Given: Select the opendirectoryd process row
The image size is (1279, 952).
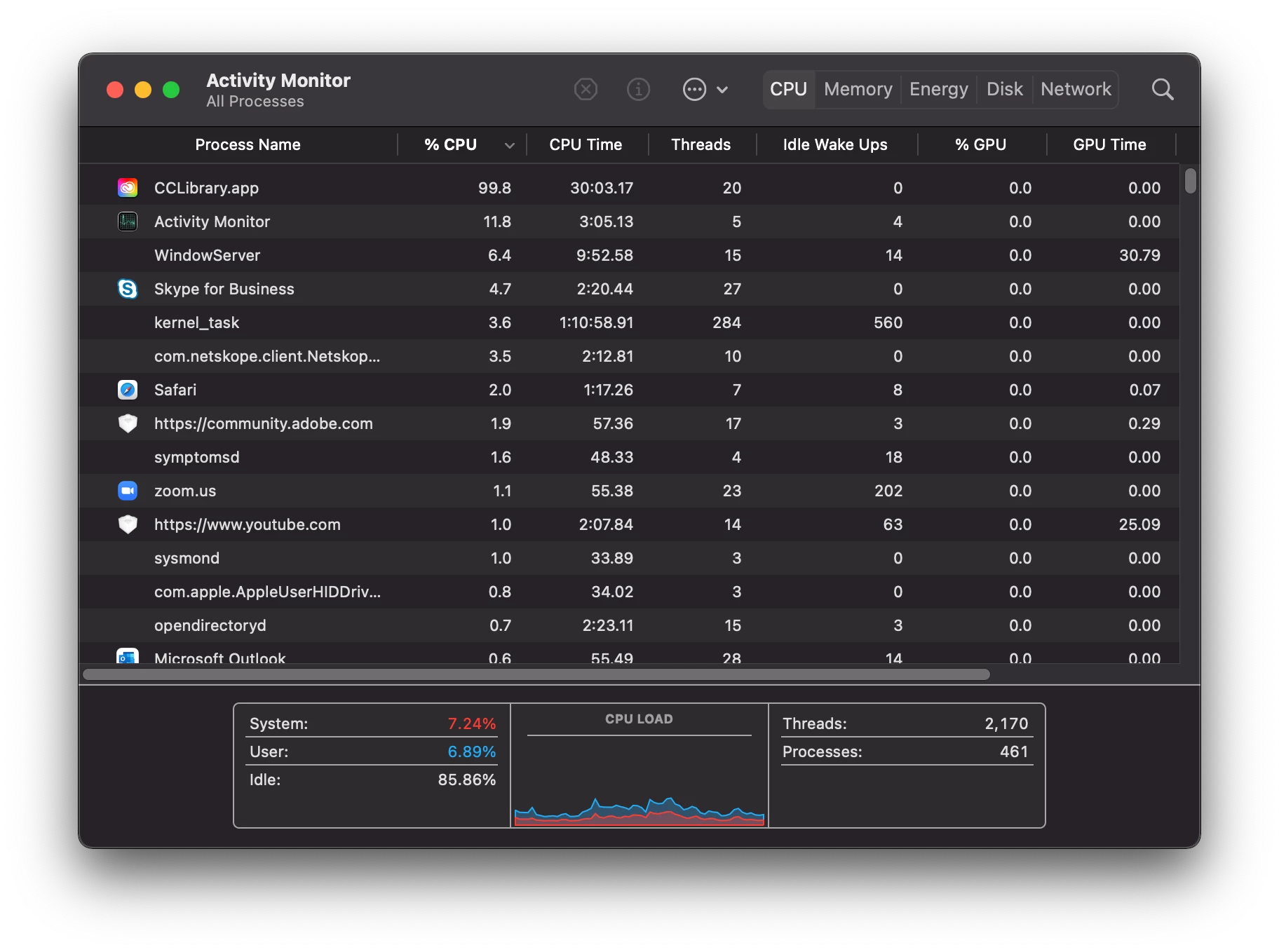Looking at the screenshot, I should pos(629,625).
